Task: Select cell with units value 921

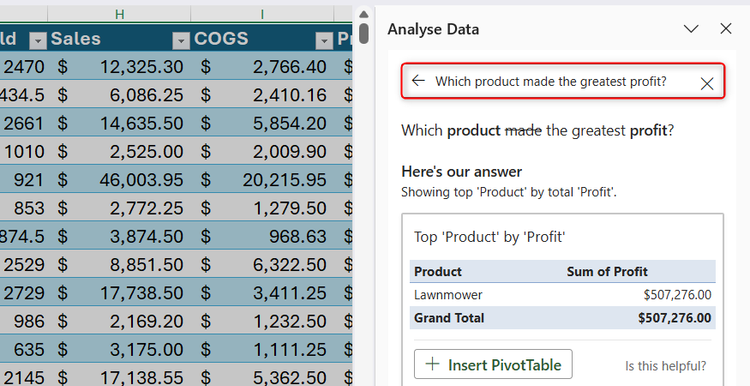Action: pos(23,179)
